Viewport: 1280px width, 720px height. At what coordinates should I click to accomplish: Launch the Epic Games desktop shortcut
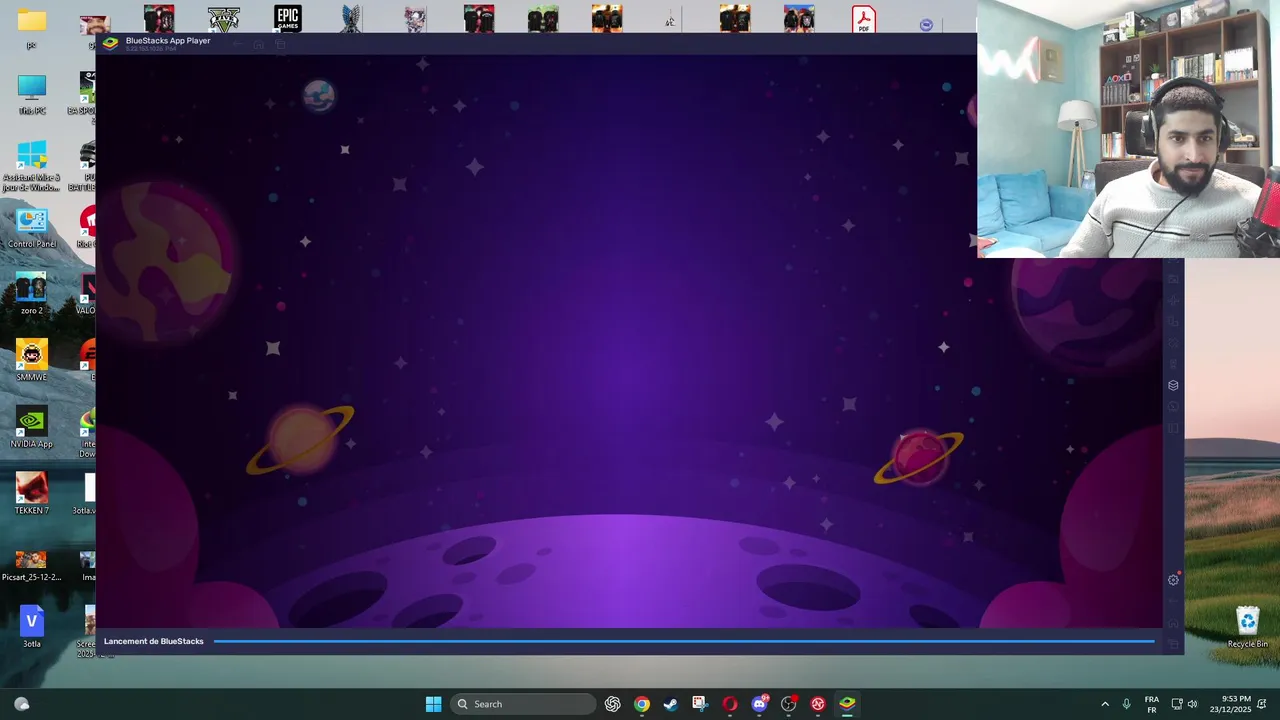pyautogui.click(x=288, y=19)
